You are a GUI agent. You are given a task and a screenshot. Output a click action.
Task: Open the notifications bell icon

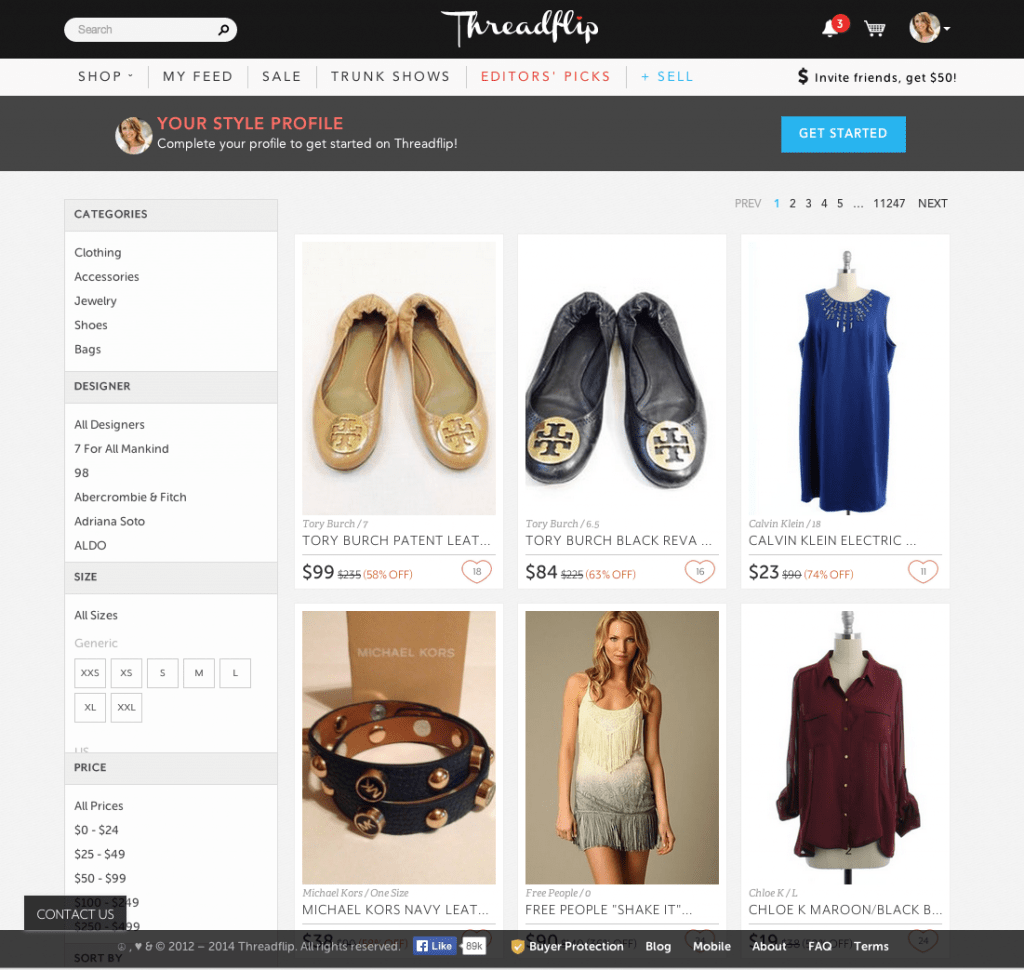coord(830,29)
